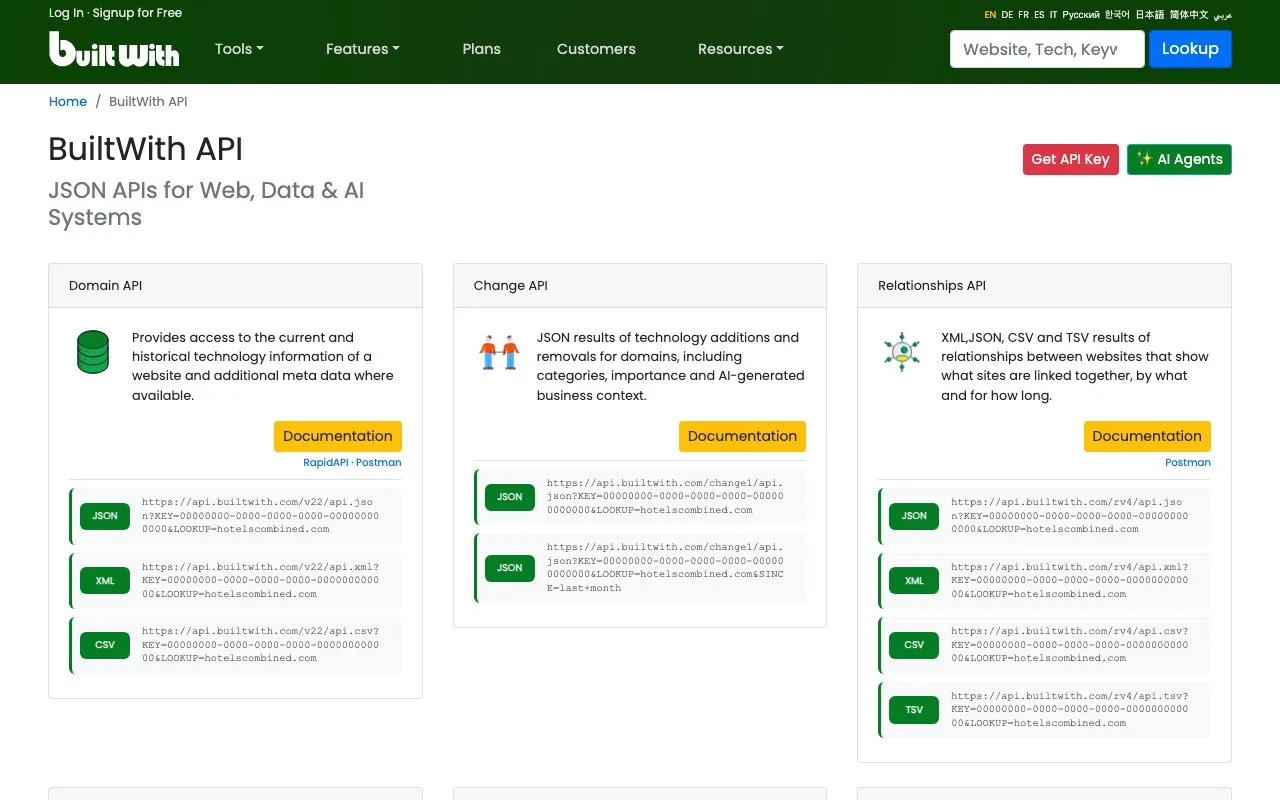1280x800 pixels.
Task: Open the AI Agents button
Action: click(1179, 159)
